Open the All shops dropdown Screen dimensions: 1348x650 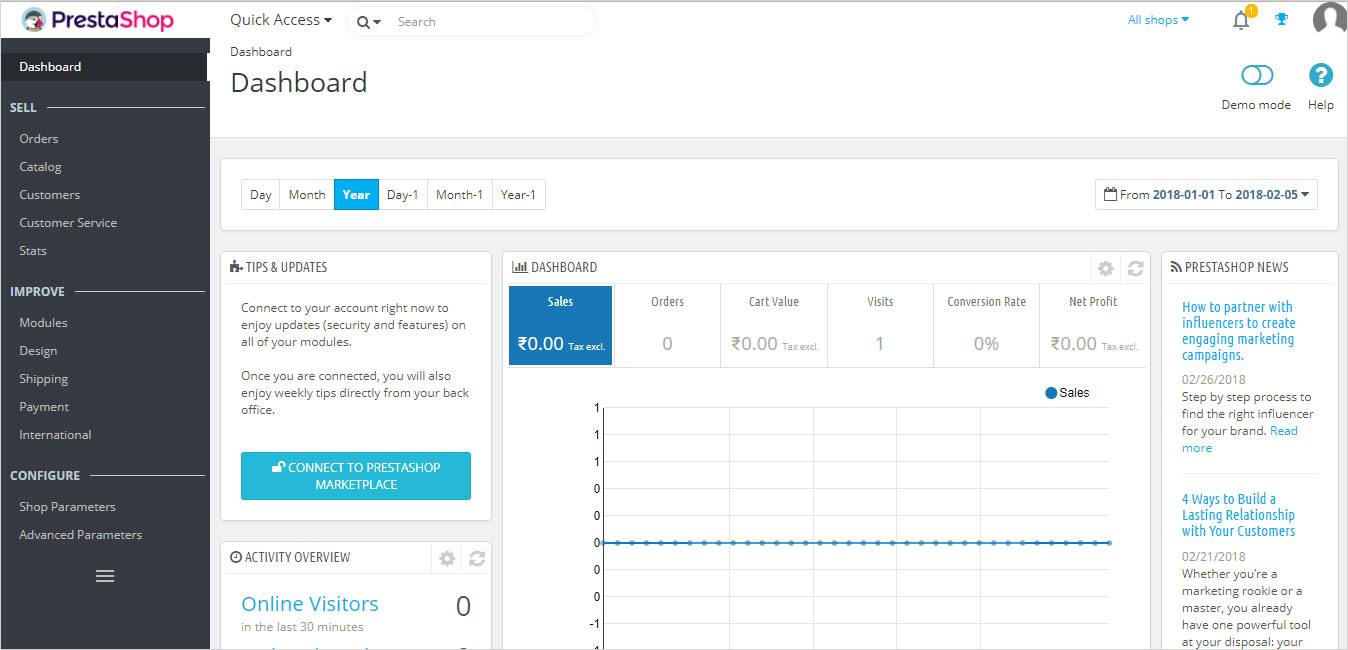[x=1158, y=20]
